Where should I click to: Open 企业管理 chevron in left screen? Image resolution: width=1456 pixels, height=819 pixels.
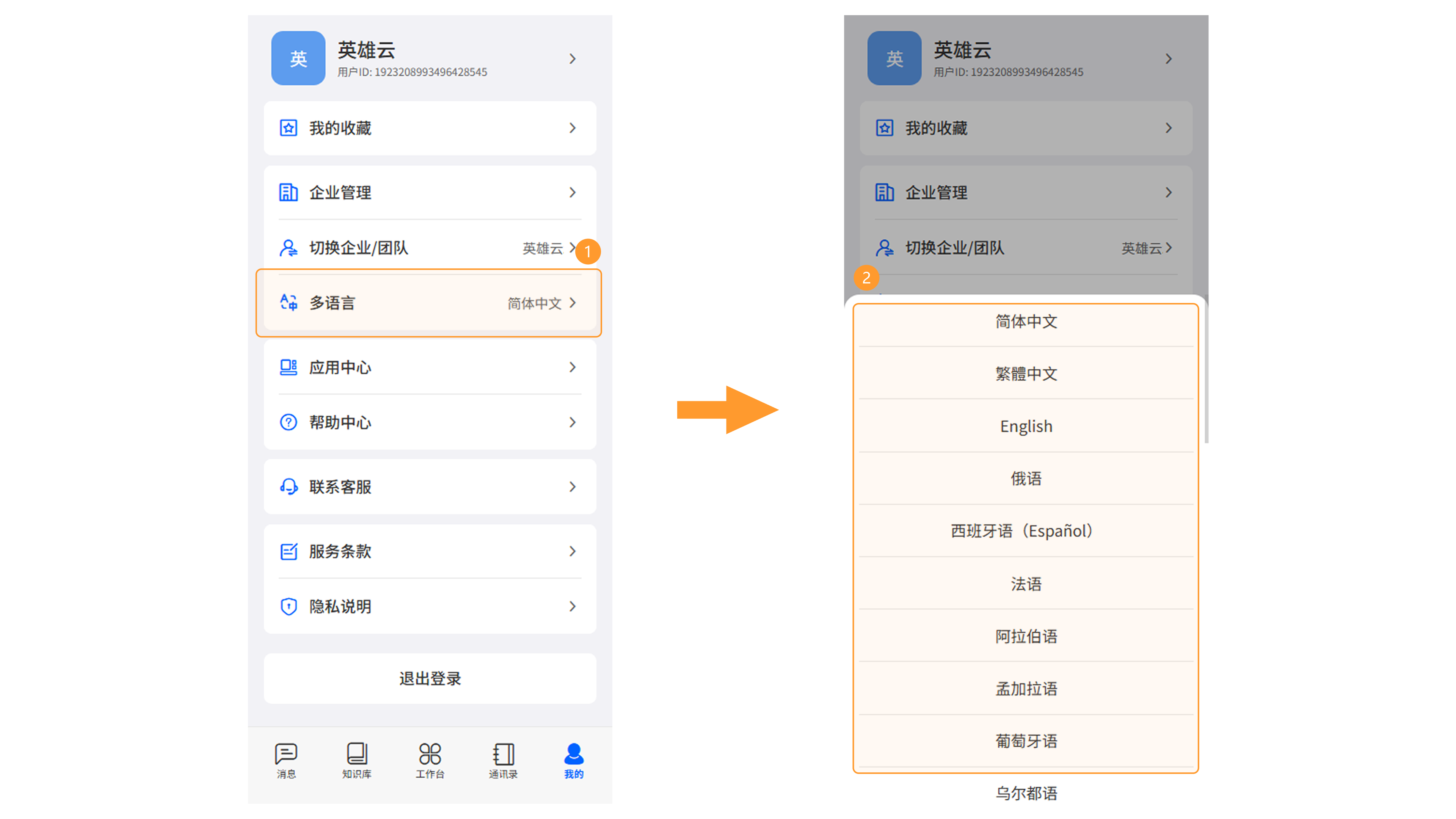(573, 193)
